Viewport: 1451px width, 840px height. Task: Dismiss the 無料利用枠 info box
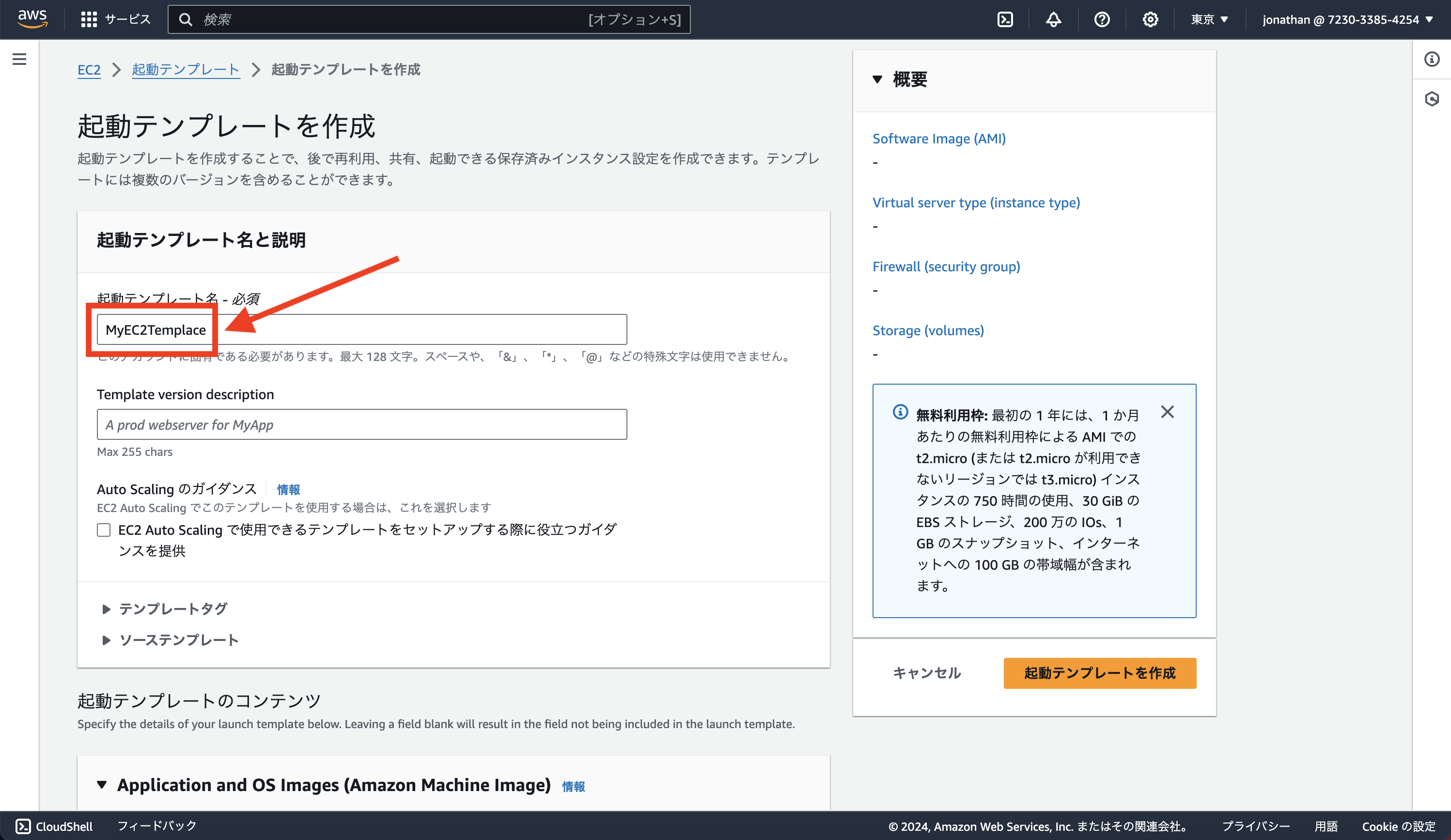coord(1168,412)
